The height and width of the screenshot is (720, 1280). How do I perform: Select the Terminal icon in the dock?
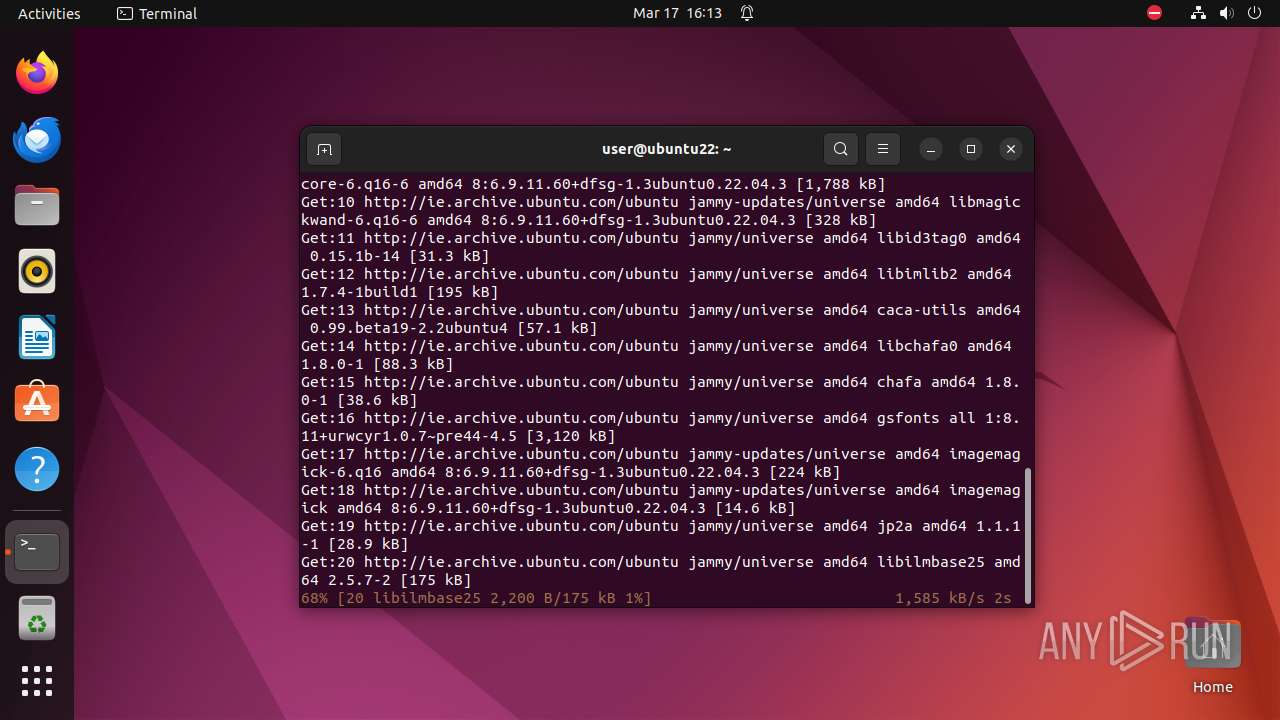coord(37,551)
